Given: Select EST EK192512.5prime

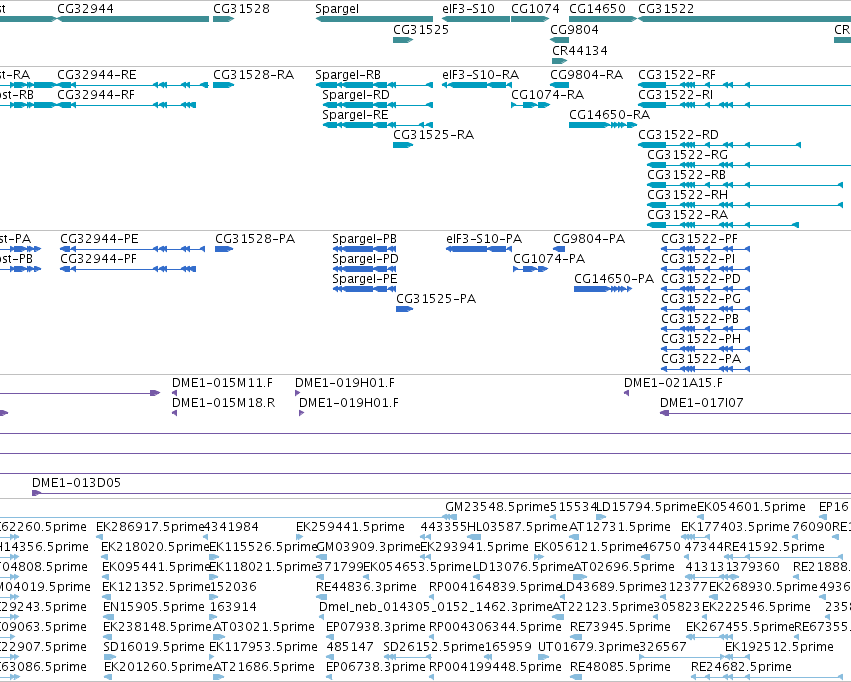Looking at the screenshot, I should click(x=779, y=646).
